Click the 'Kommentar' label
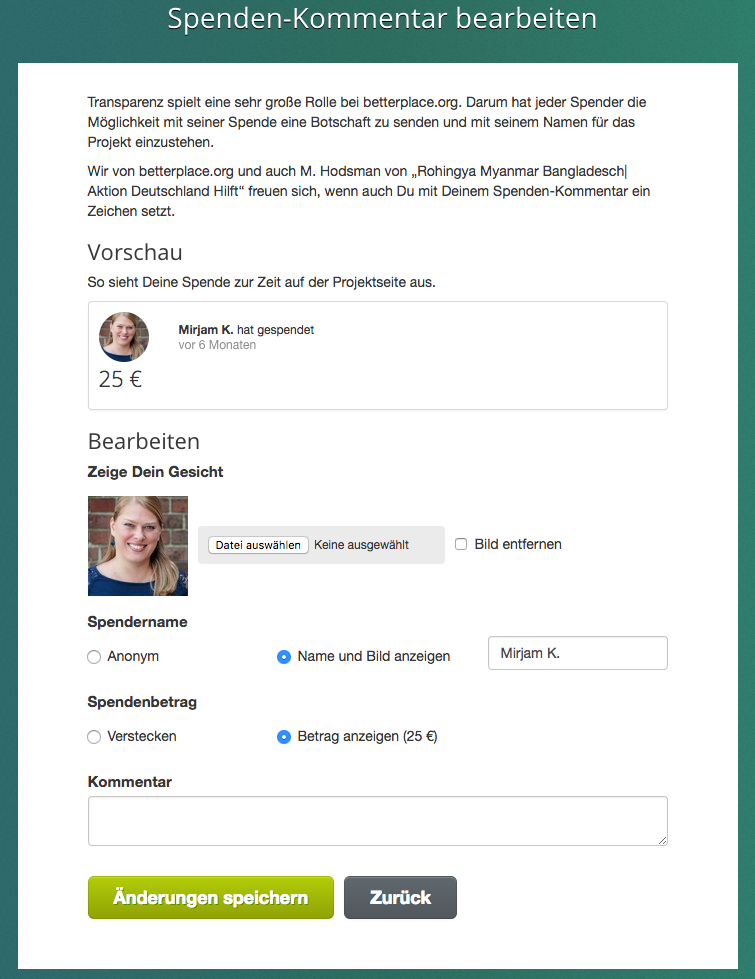 click(x=130, y=782)
